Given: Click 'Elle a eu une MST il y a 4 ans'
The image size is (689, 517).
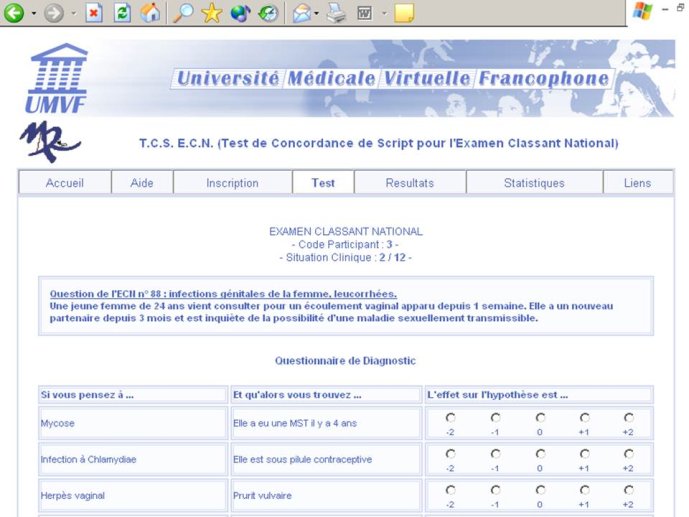Looking at the screenshot, I should (295, 423).
